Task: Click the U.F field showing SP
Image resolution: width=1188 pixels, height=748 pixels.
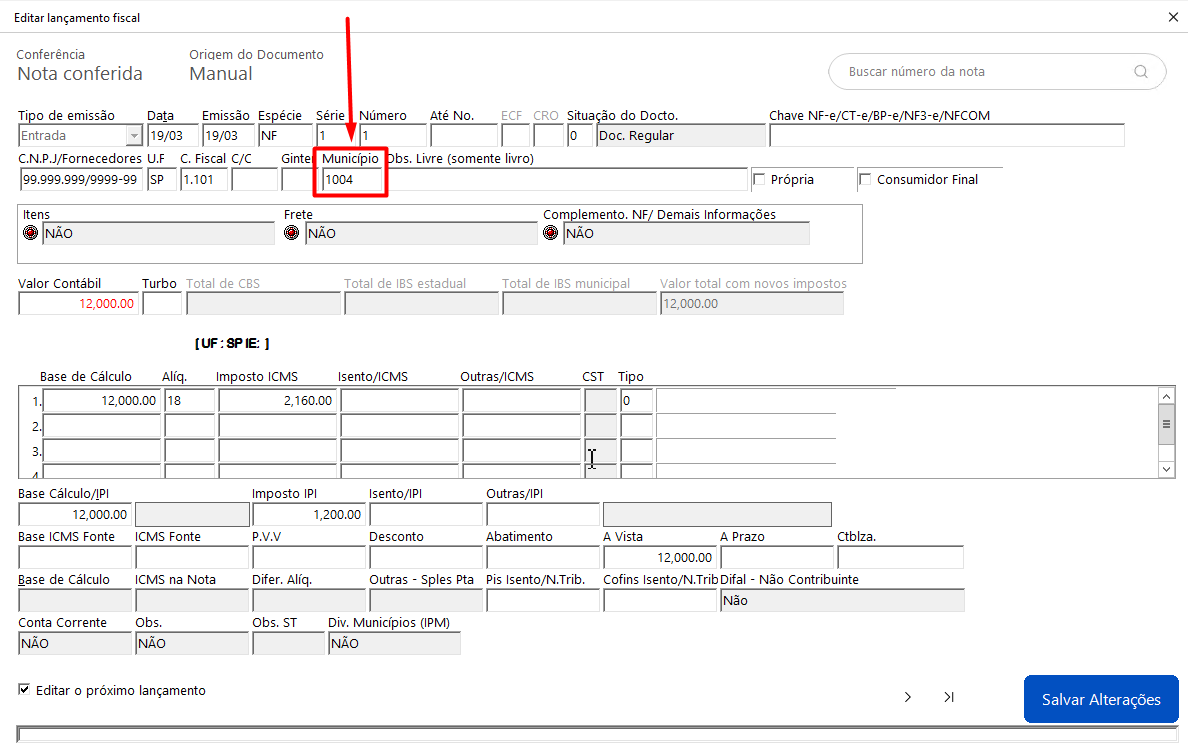Action: point(162,180)
